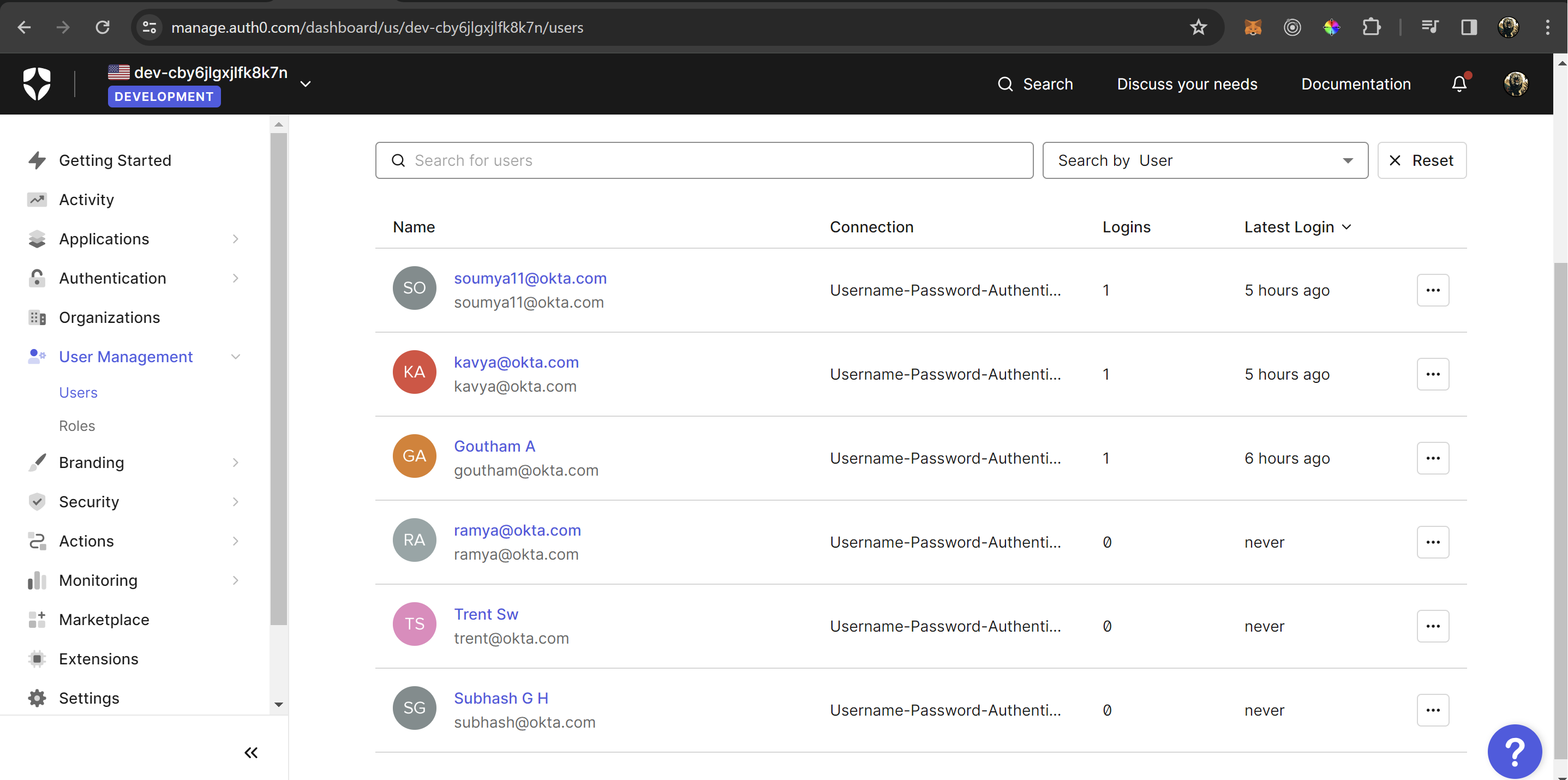The width and height of the screenshot is (1568, 780).
Task: Collapse the User Management submenu
Action: point(236,357)
